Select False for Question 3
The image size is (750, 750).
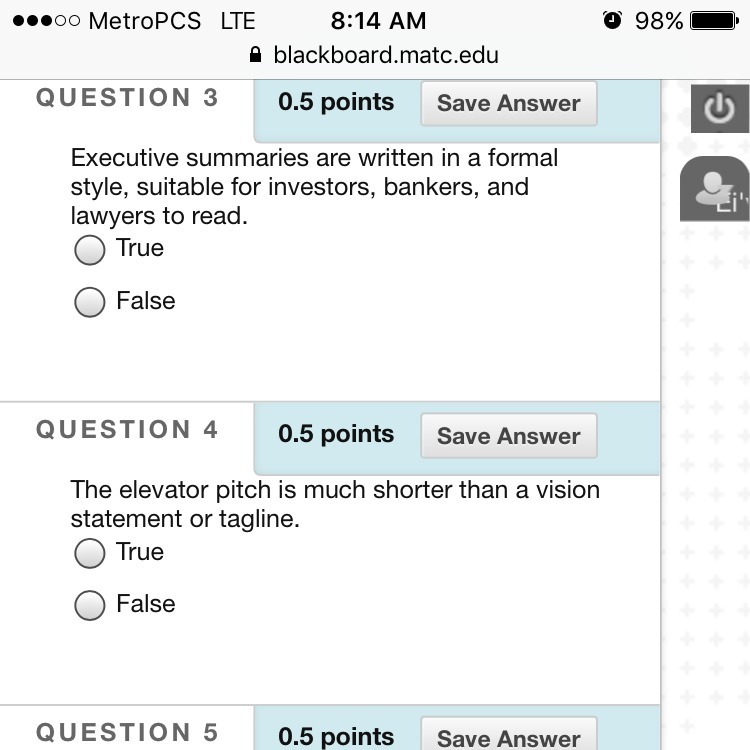[90, 302]
